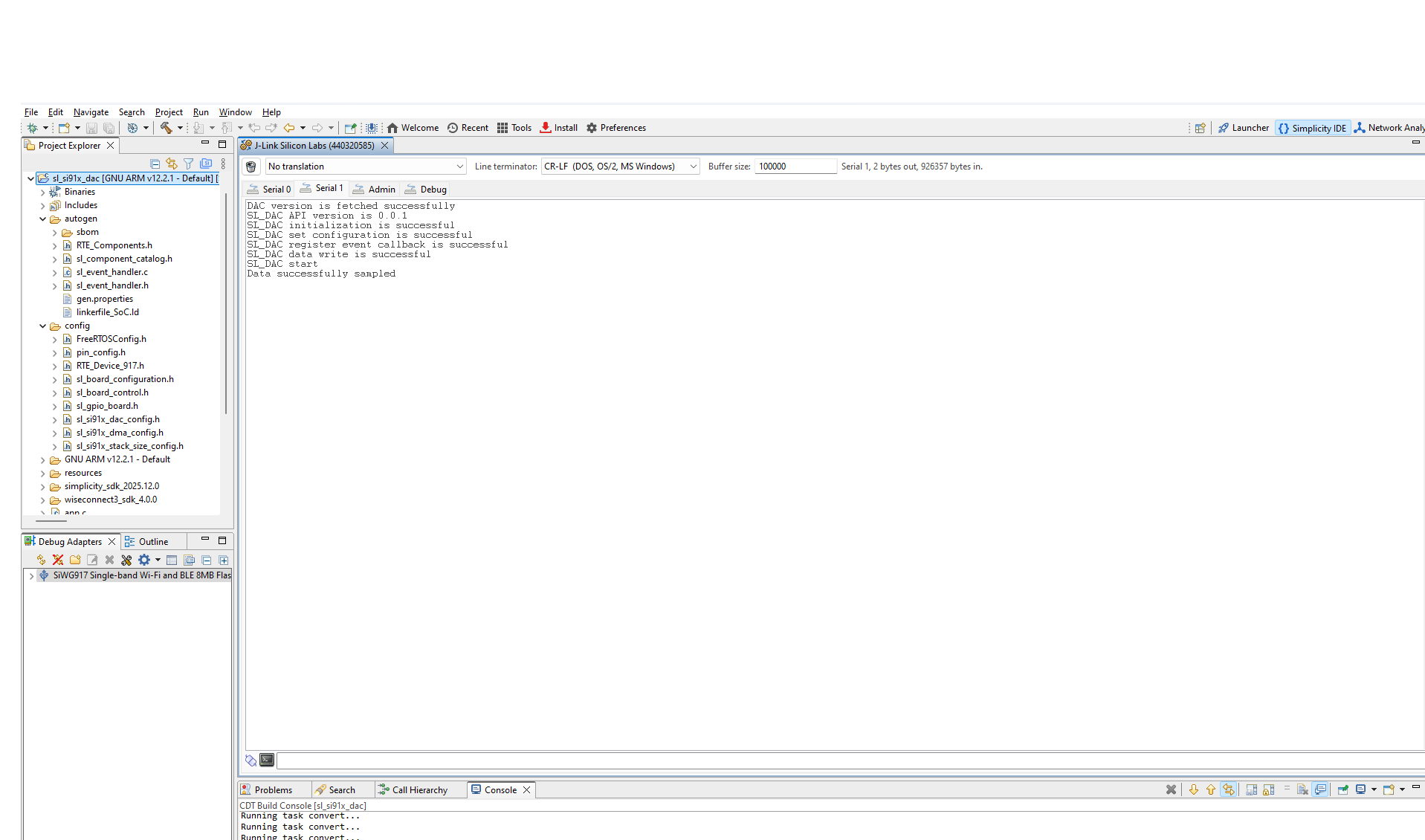This screenshot has width=1425, height=840.
Task: Open Device Configuration wrench icon in Debug Adapters
Action: pos(126,560)
